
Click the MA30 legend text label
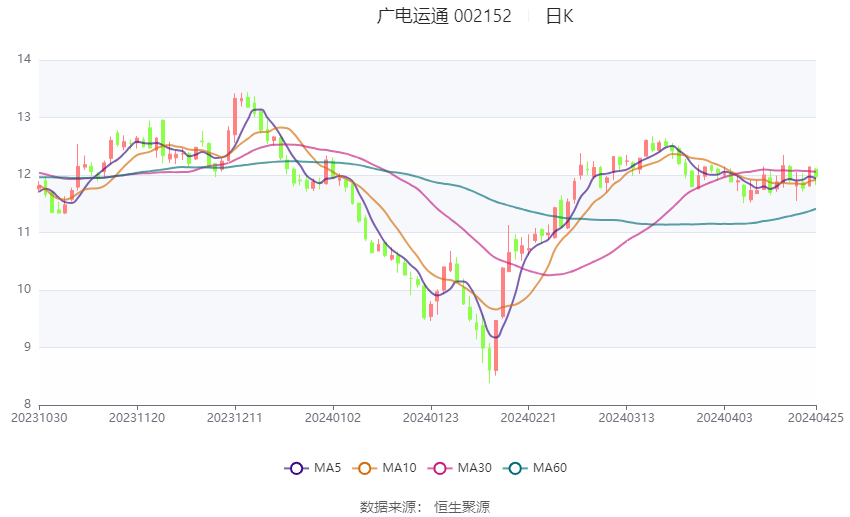(x=474, y=467)
